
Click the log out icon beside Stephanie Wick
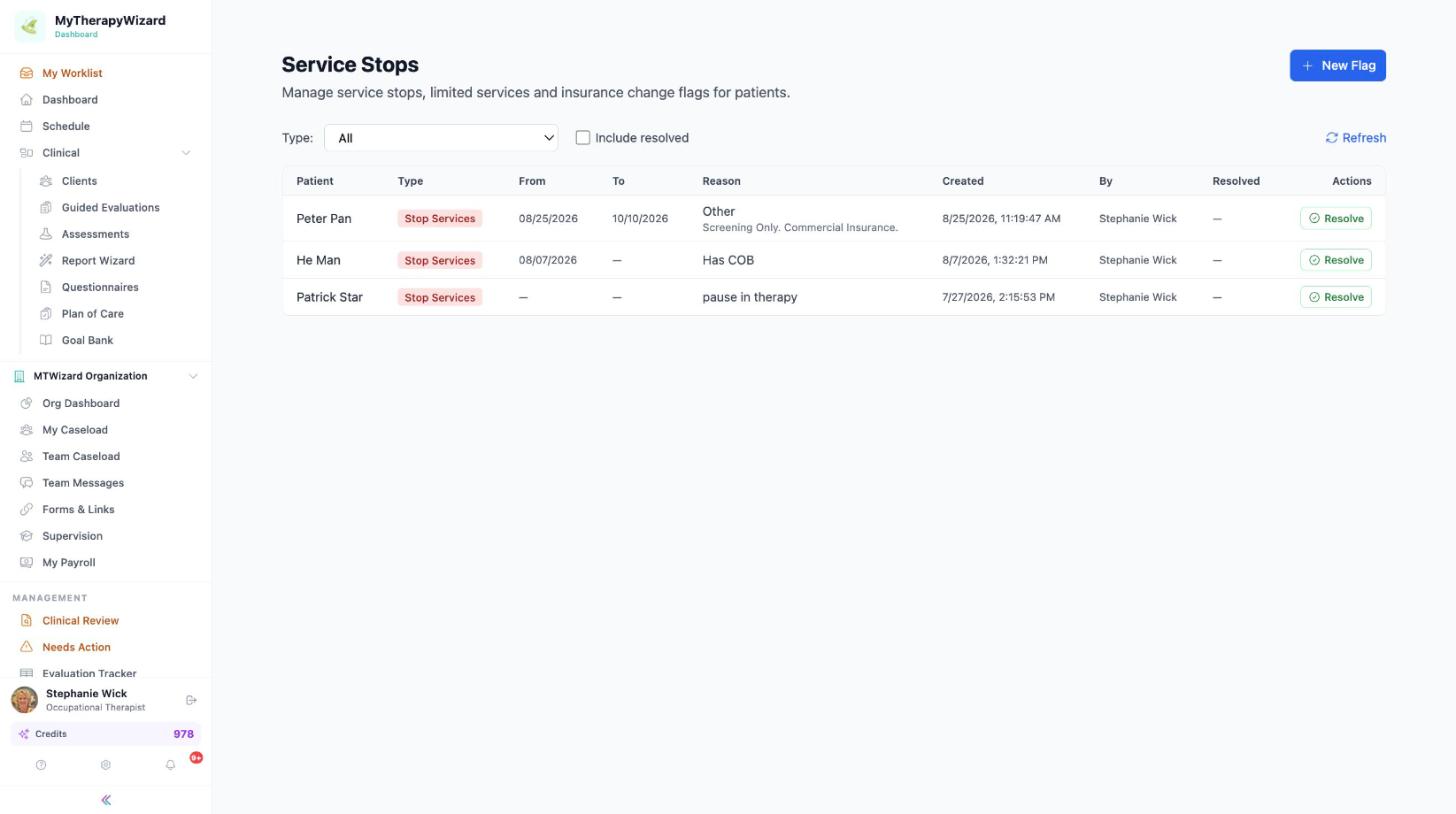(x=191, y=700)
